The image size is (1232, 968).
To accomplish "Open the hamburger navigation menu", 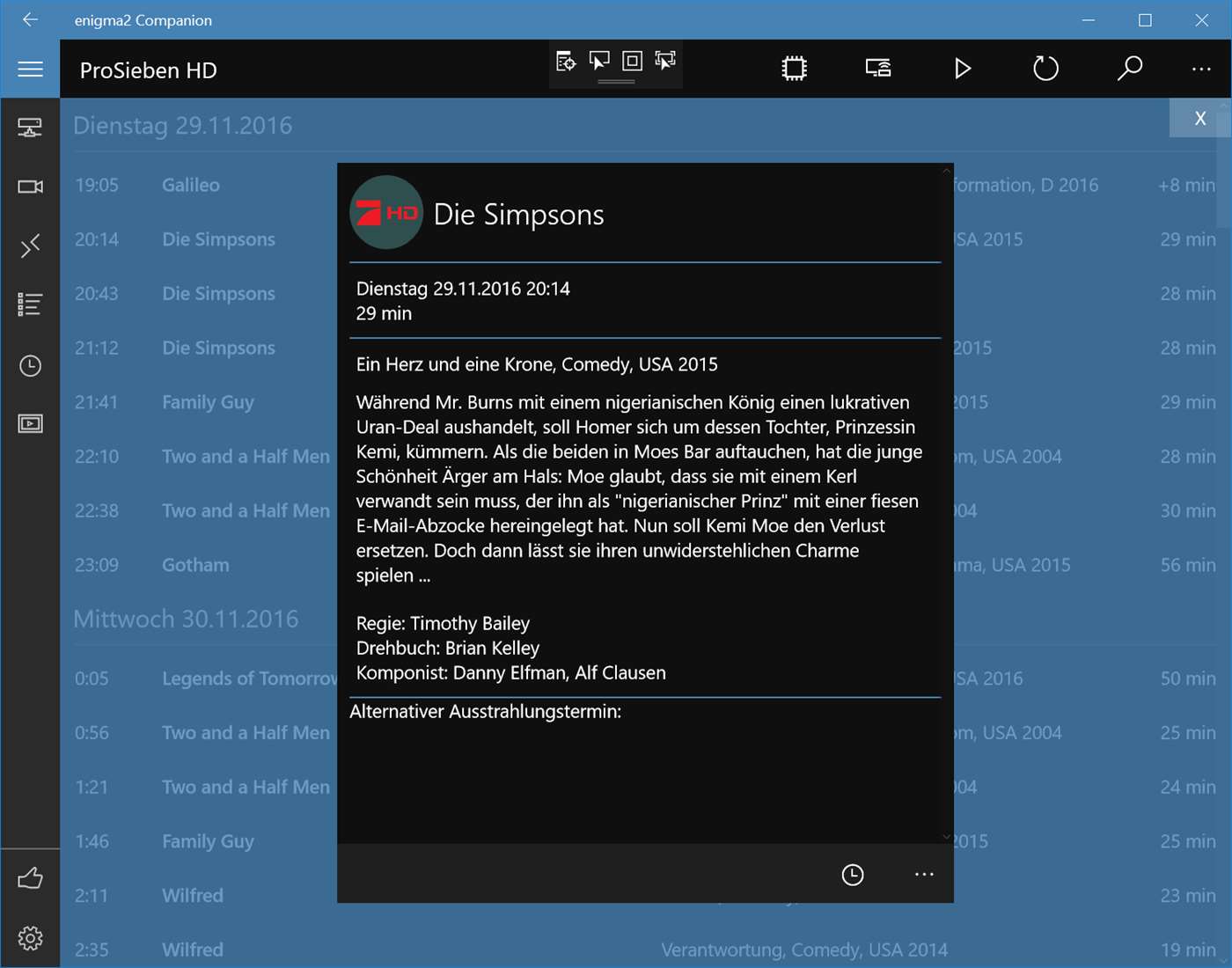I will (30, 69).
